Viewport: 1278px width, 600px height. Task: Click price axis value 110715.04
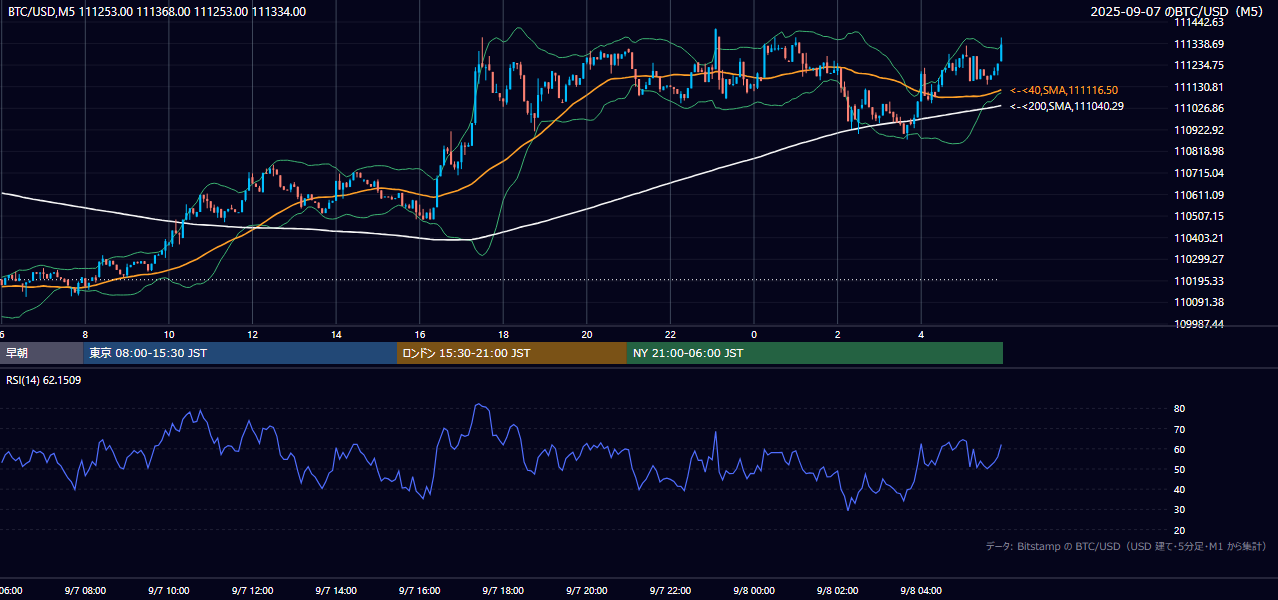pos(1199,173)
